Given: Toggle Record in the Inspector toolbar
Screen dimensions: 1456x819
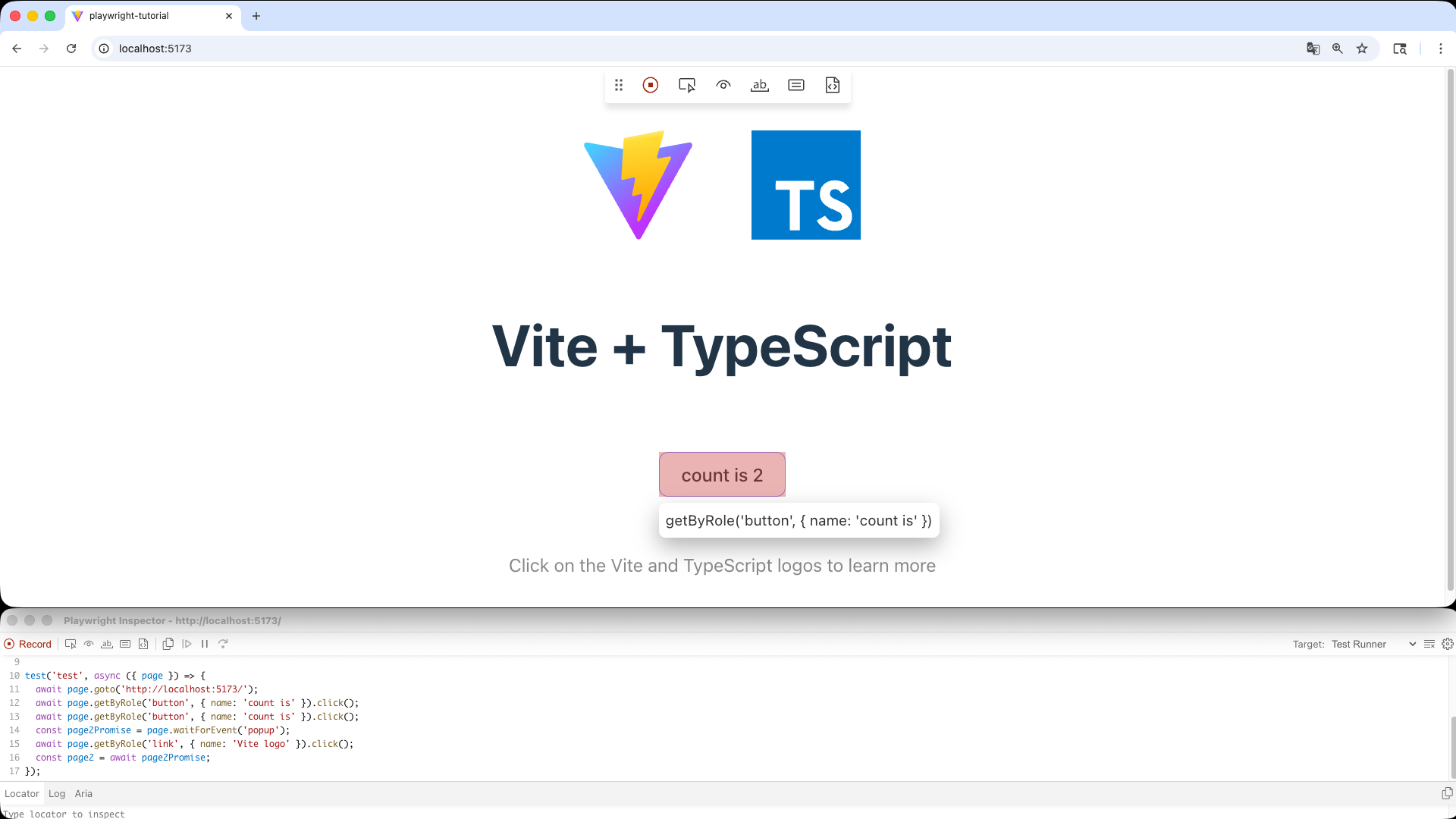Looking at the screenshot, I should tap(29, 643).
